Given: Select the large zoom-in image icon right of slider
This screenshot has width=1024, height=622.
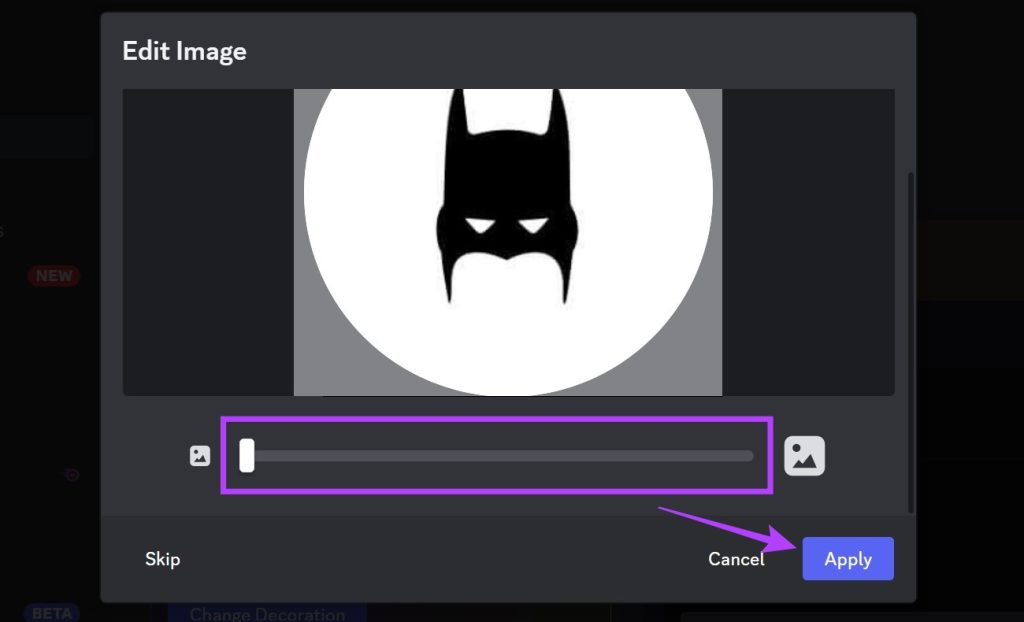Looking at the screenshot, I should 806,455.
